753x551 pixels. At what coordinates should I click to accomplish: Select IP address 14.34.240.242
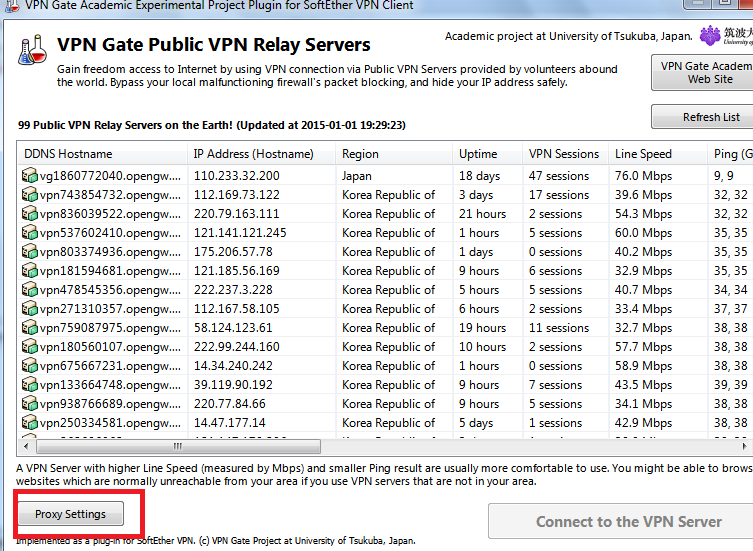(x=233, y=366)
